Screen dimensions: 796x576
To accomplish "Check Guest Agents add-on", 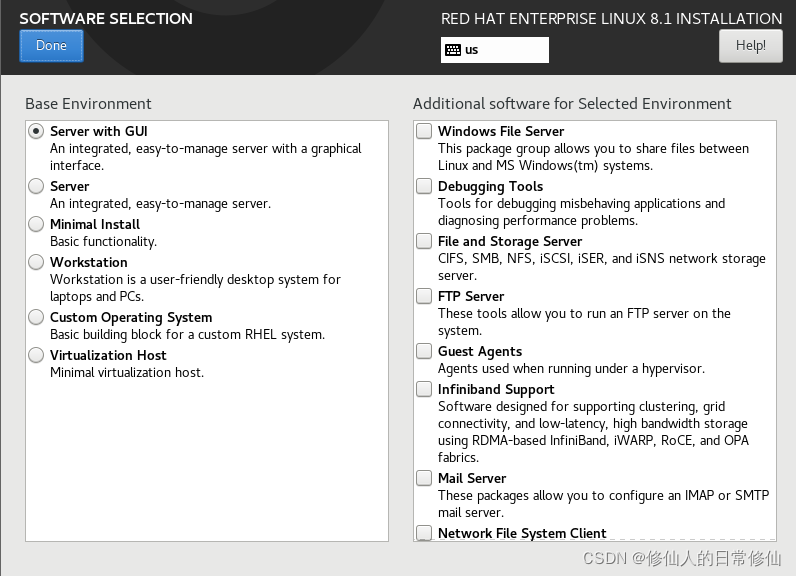I will coord(424,351).
